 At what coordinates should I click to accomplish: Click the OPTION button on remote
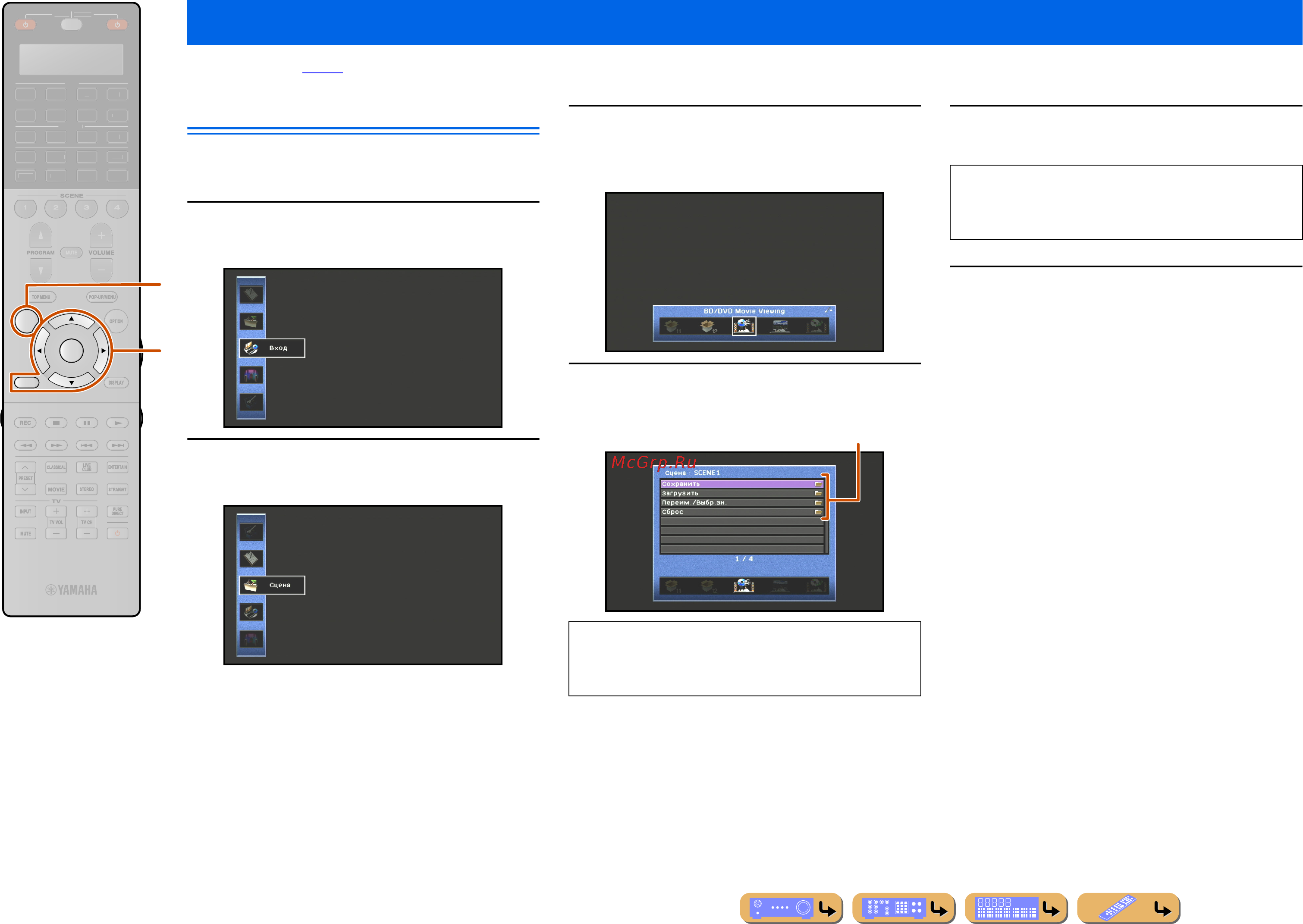[x=116, y=321]
